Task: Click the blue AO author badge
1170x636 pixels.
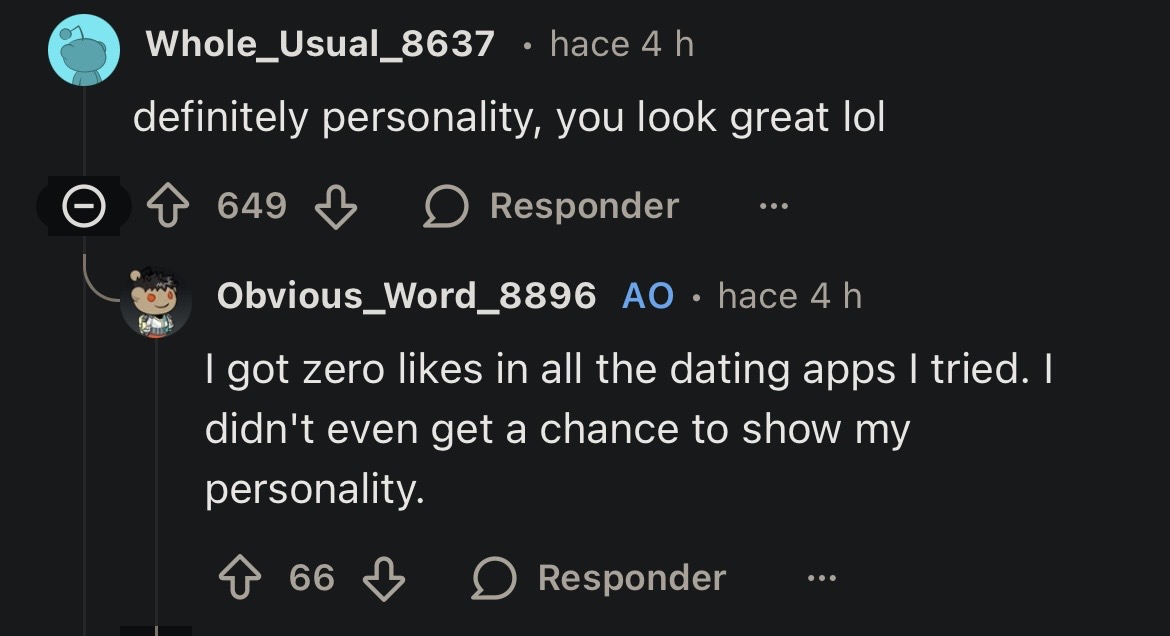Action: [x=648, y=296]
